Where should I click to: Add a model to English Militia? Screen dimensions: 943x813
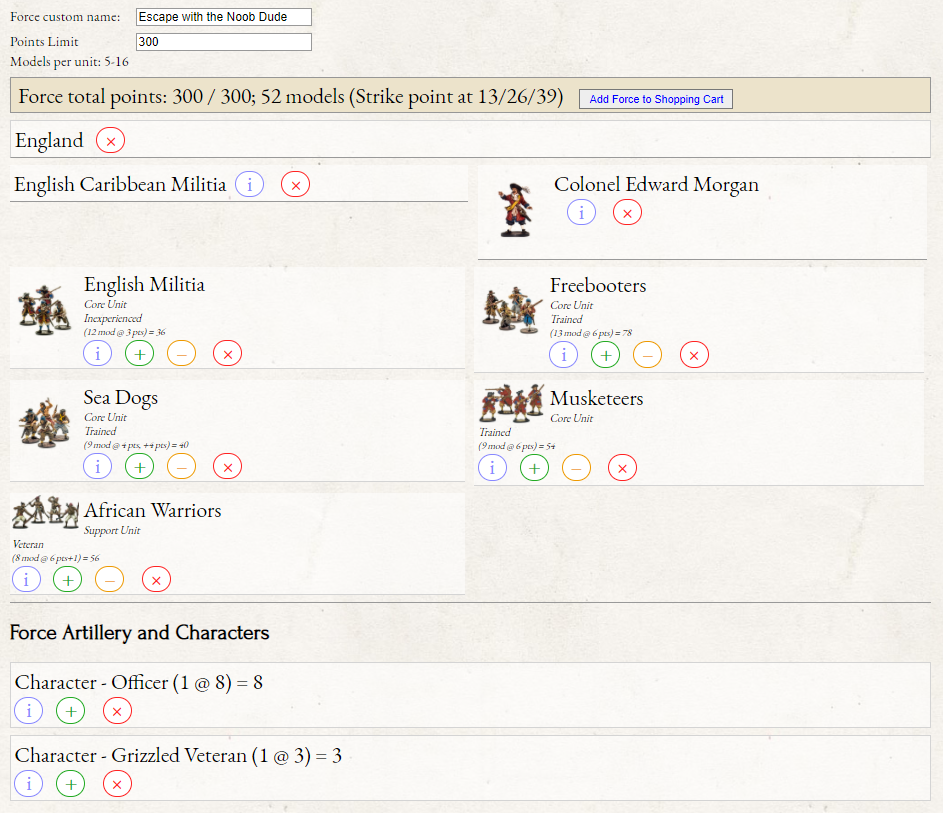pos(139,353)
